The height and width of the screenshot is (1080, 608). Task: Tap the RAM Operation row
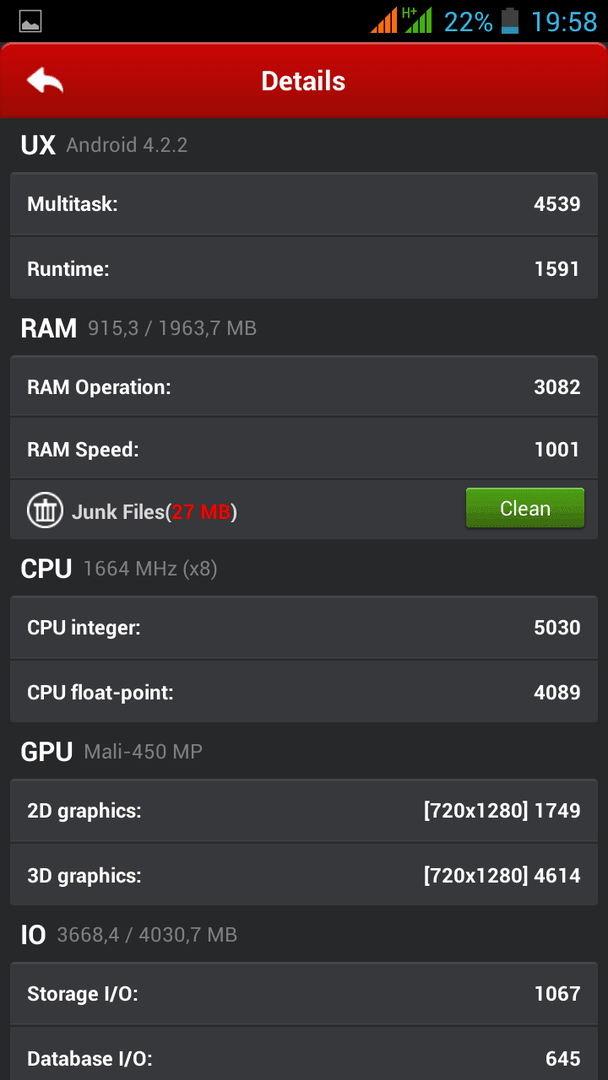304,386
